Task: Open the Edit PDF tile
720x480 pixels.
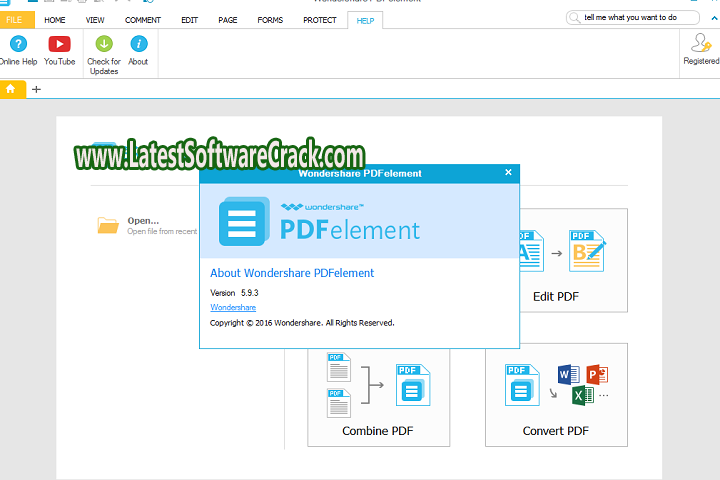Action: (556, 260)
